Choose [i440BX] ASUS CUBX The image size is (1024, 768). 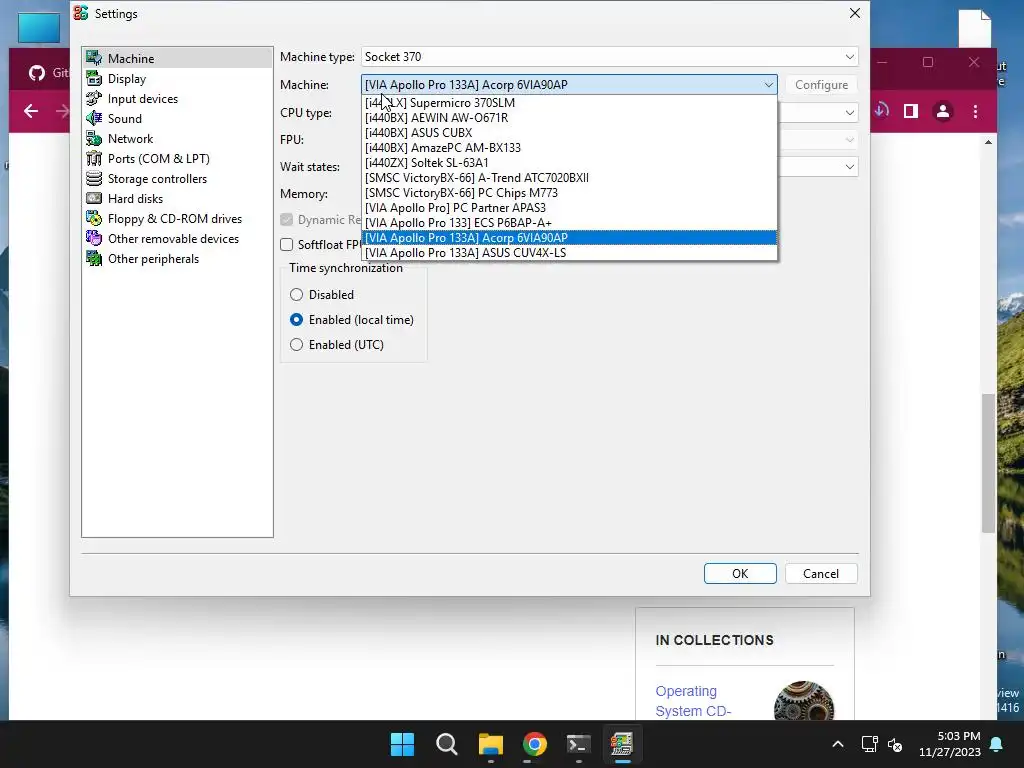pos(569,133)
